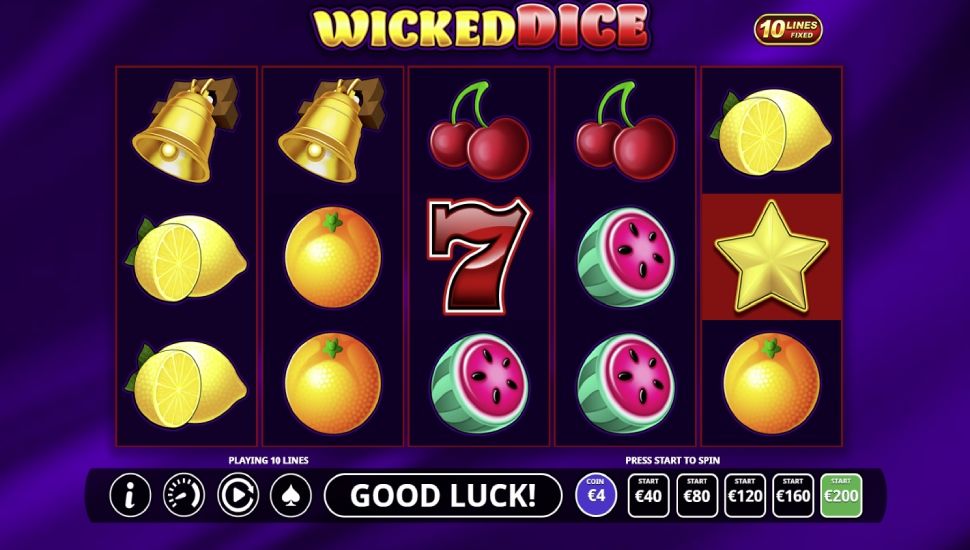This screenshot has width=970, height=550.
Task: Click the watermelon in fourth reel middle row
Action: (625, 257)
